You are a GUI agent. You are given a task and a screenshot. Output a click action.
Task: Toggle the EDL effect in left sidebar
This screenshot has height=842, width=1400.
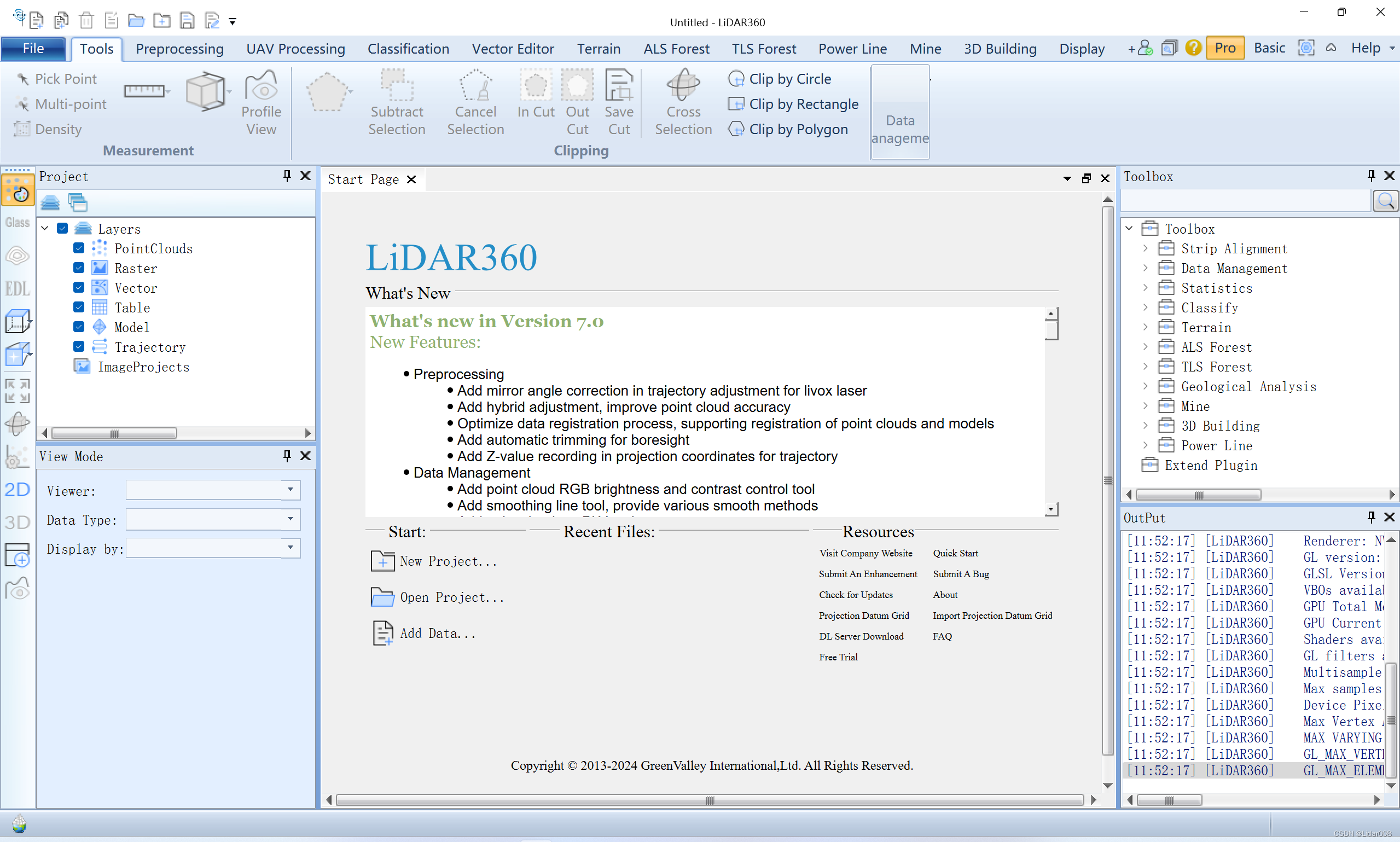click(18, 288)
